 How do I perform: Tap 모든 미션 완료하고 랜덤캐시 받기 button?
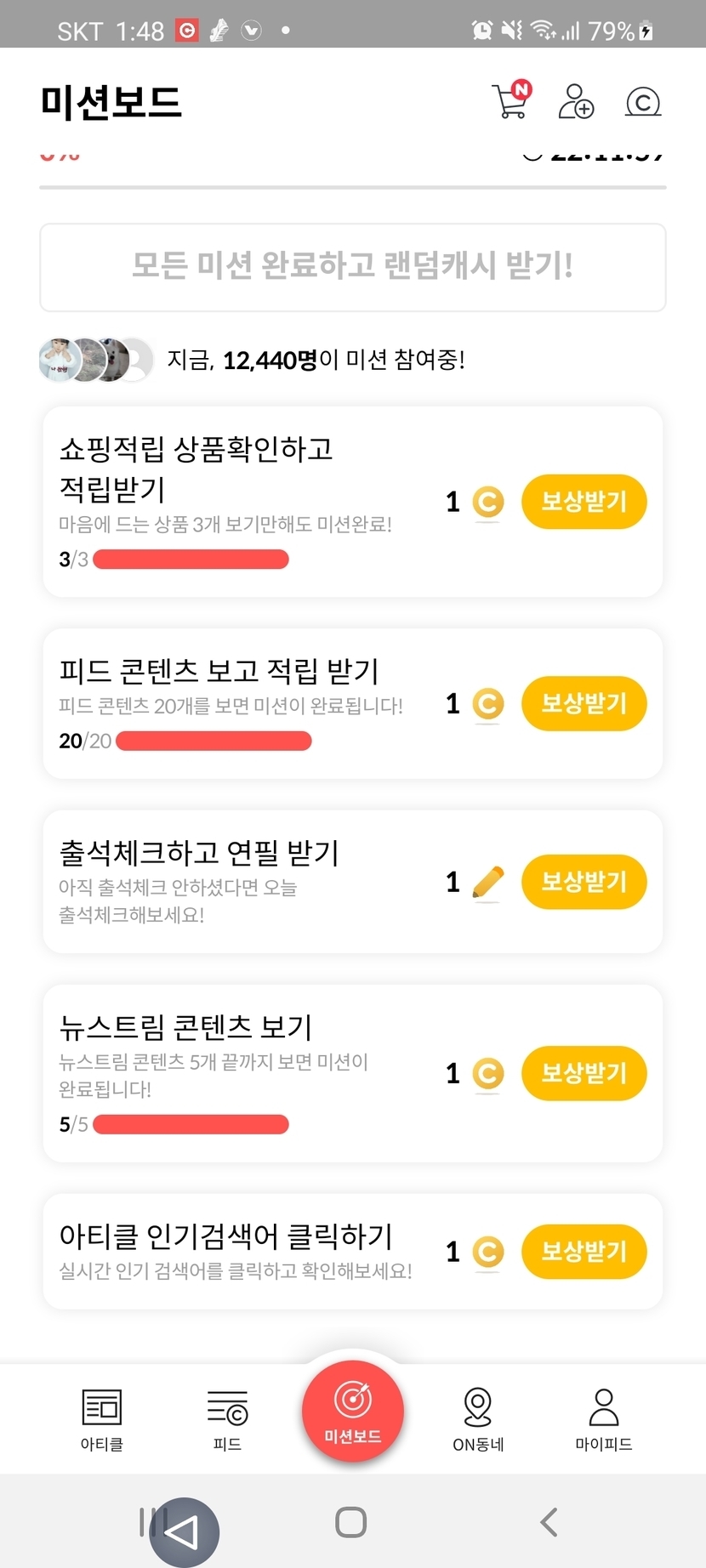[353, 267]
